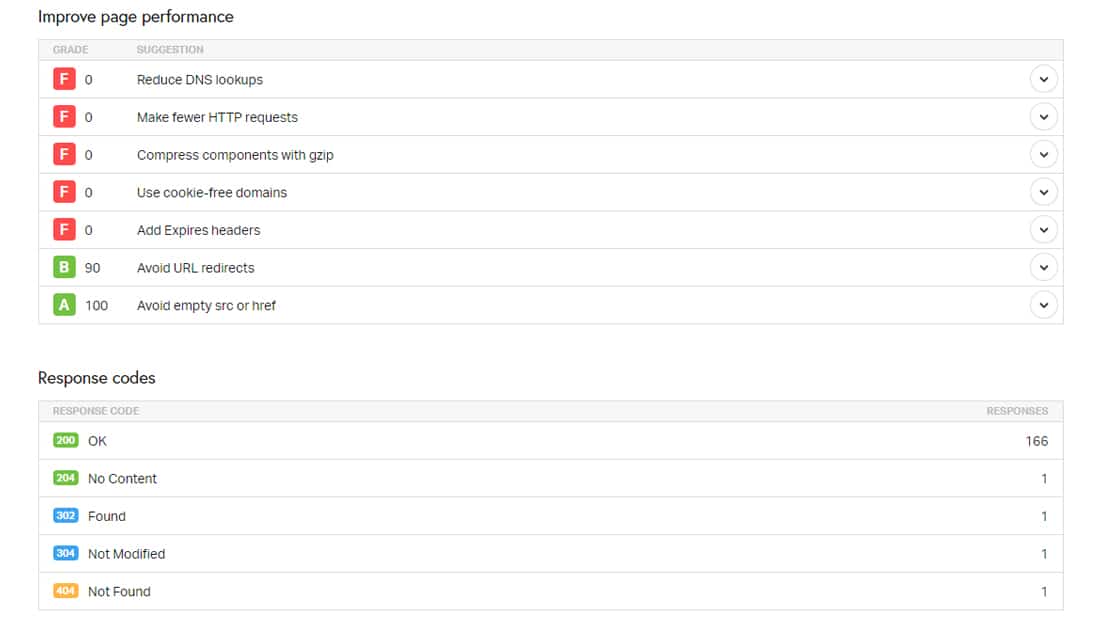Expand the Reduce DNS lookups suggestion

point(1043,78)
